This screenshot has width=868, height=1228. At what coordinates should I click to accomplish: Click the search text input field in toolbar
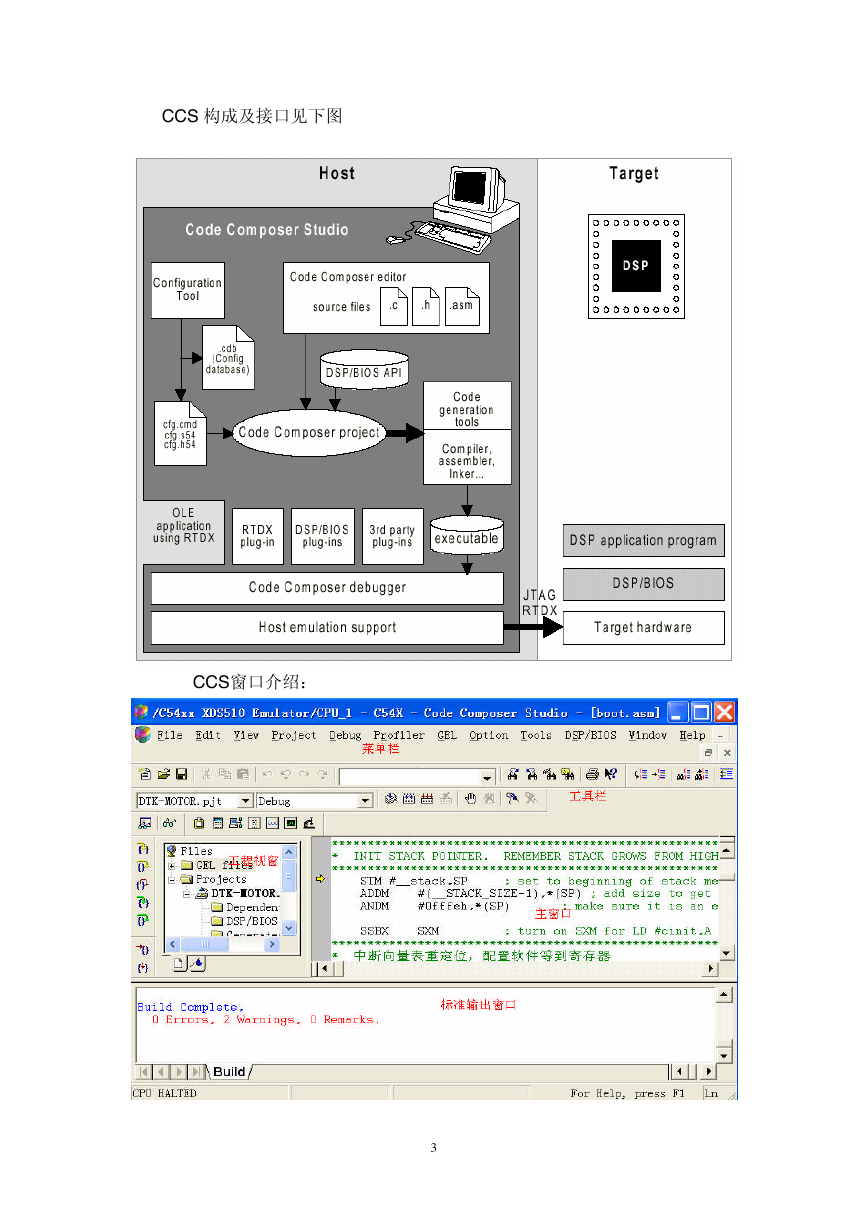[x=410, y=777]
